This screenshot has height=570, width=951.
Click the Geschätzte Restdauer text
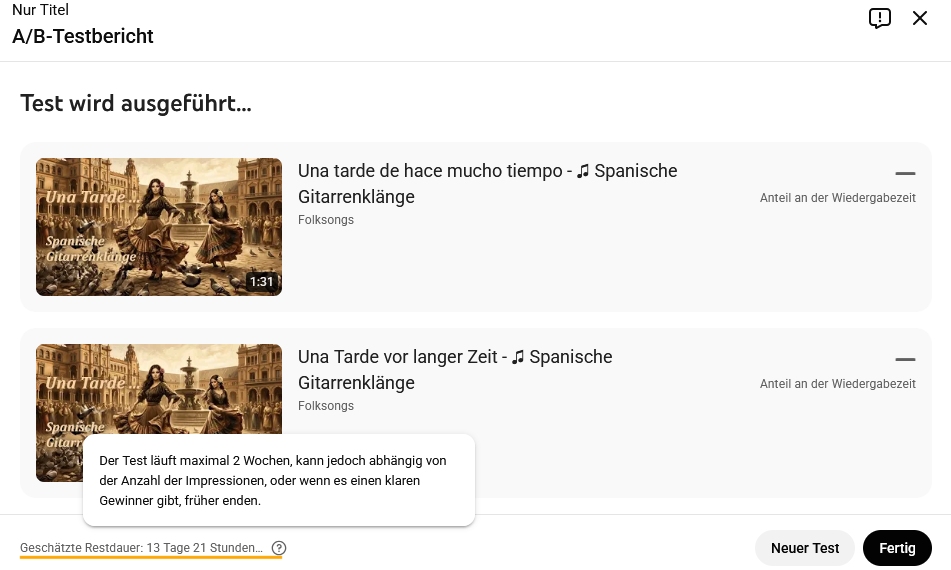coord(141,548)
